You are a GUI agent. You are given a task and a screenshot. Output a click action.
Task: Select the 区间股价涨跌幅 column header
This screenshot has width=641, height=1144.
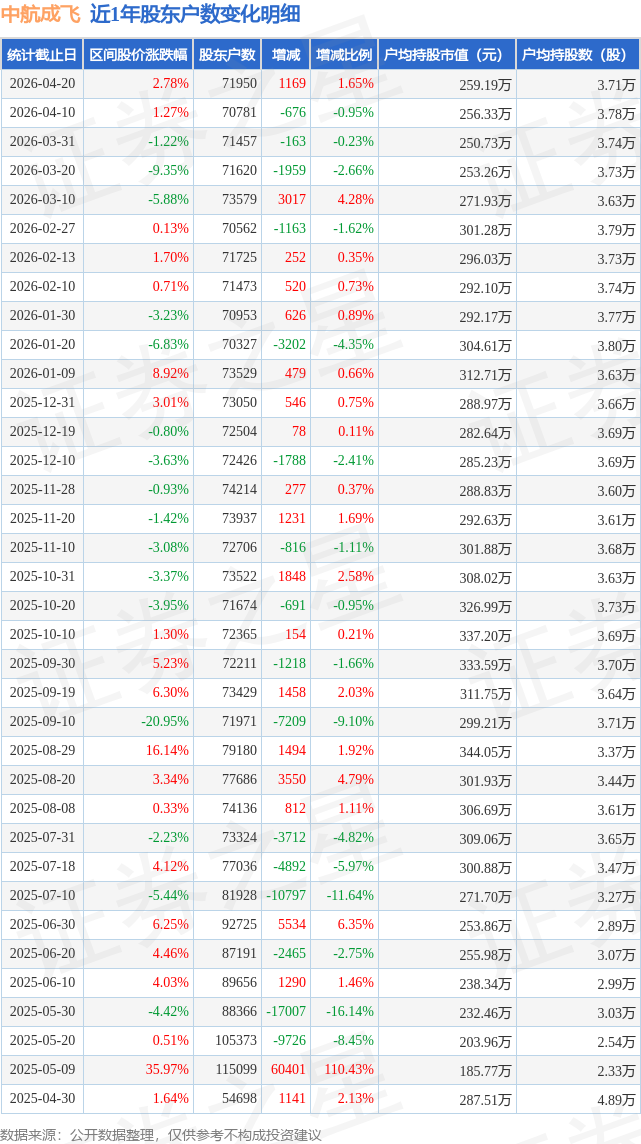point(137,55)
